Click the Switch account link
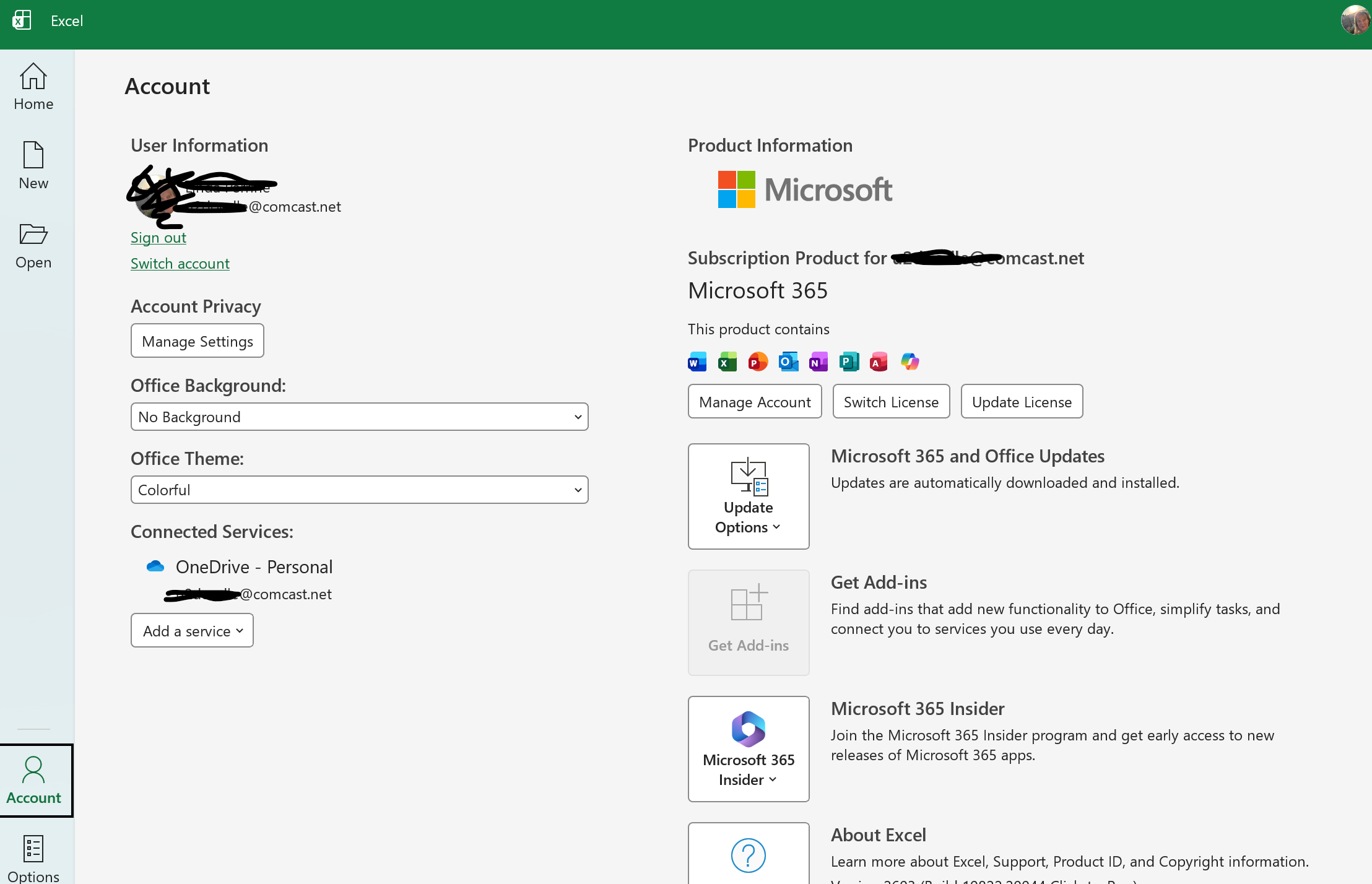The width and height of the screenshot is (1372, 884). coord(180,264)
